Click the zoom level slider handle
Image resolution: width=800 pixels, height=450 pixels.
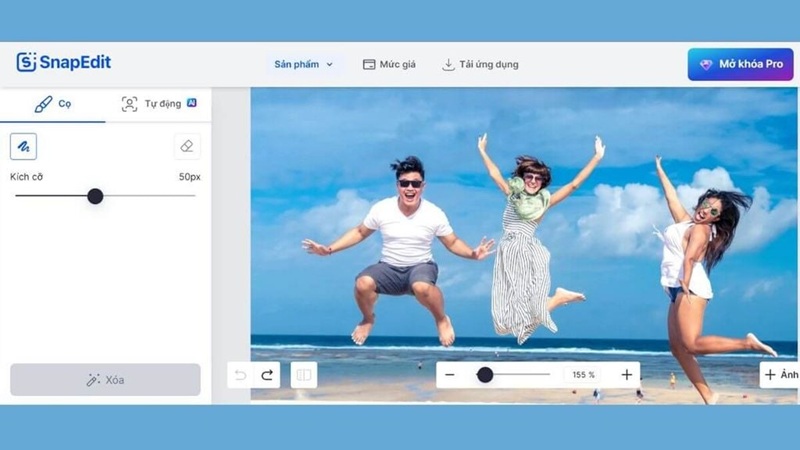click(x=485, y=375)
